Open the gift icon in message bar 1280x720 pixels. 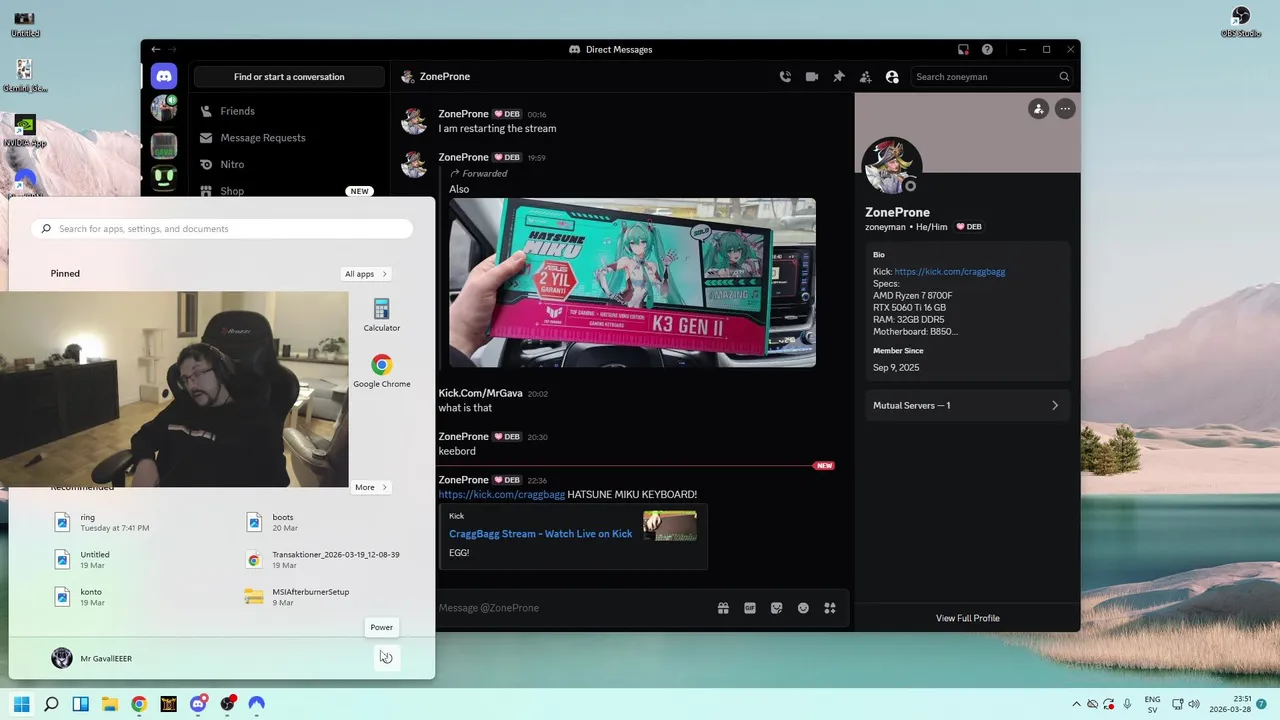pyautogui.click(x=723, y=608)
